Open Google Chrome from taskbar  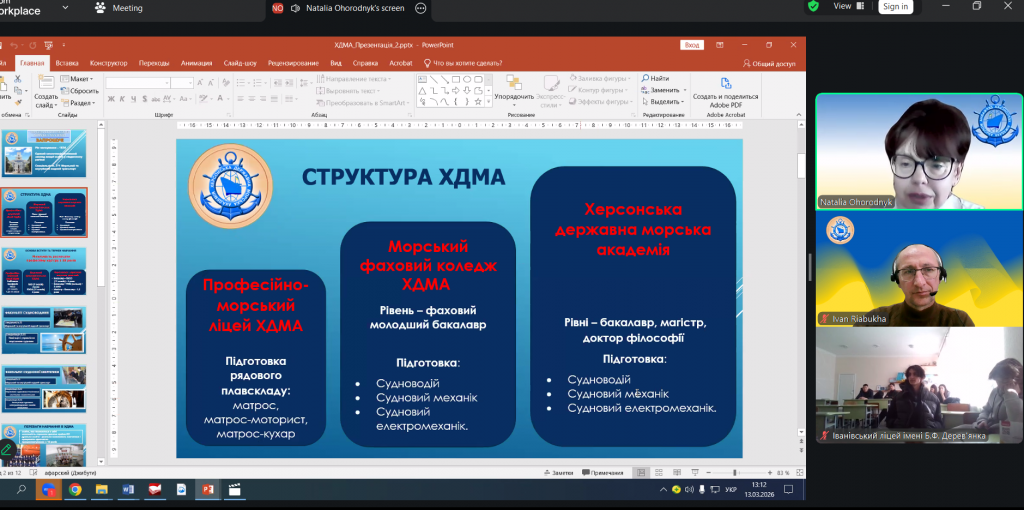[x=75, y=490]
